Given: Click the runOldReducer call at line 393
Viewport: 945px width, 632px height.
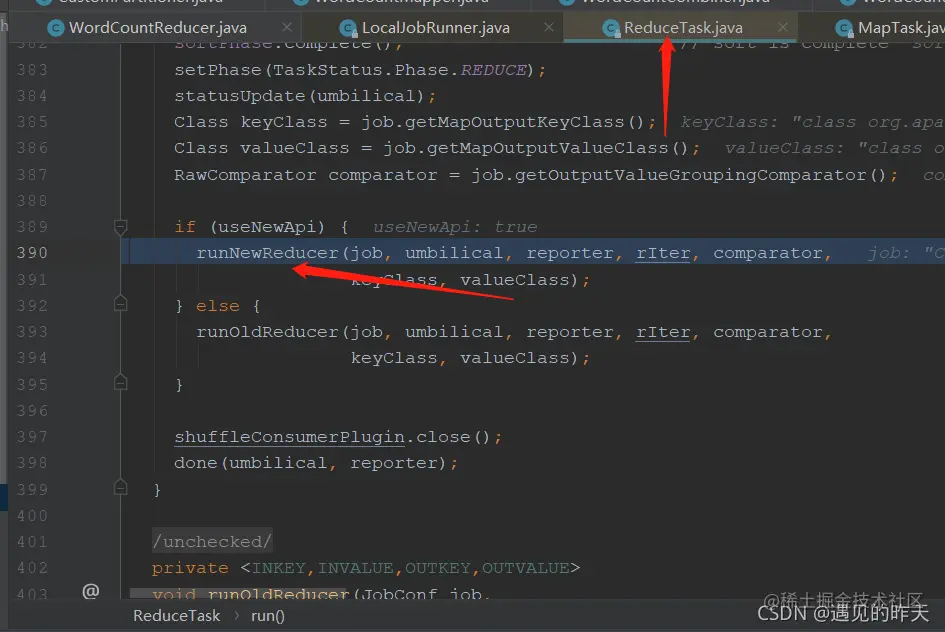Looking at the screenshot, I should (268, 332).
